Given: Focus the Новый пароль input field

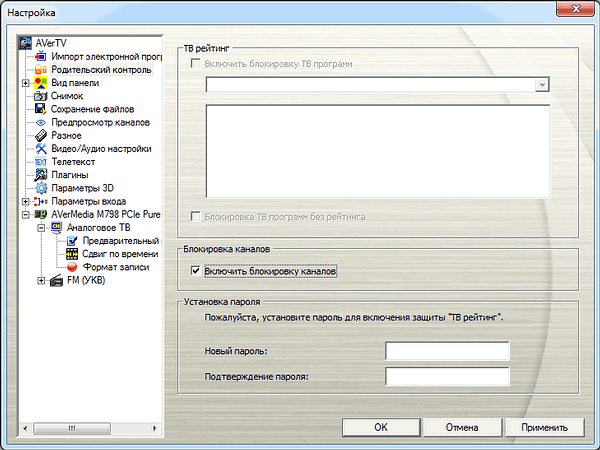Looking at the screenshot, I should click(x=447, y=351).
